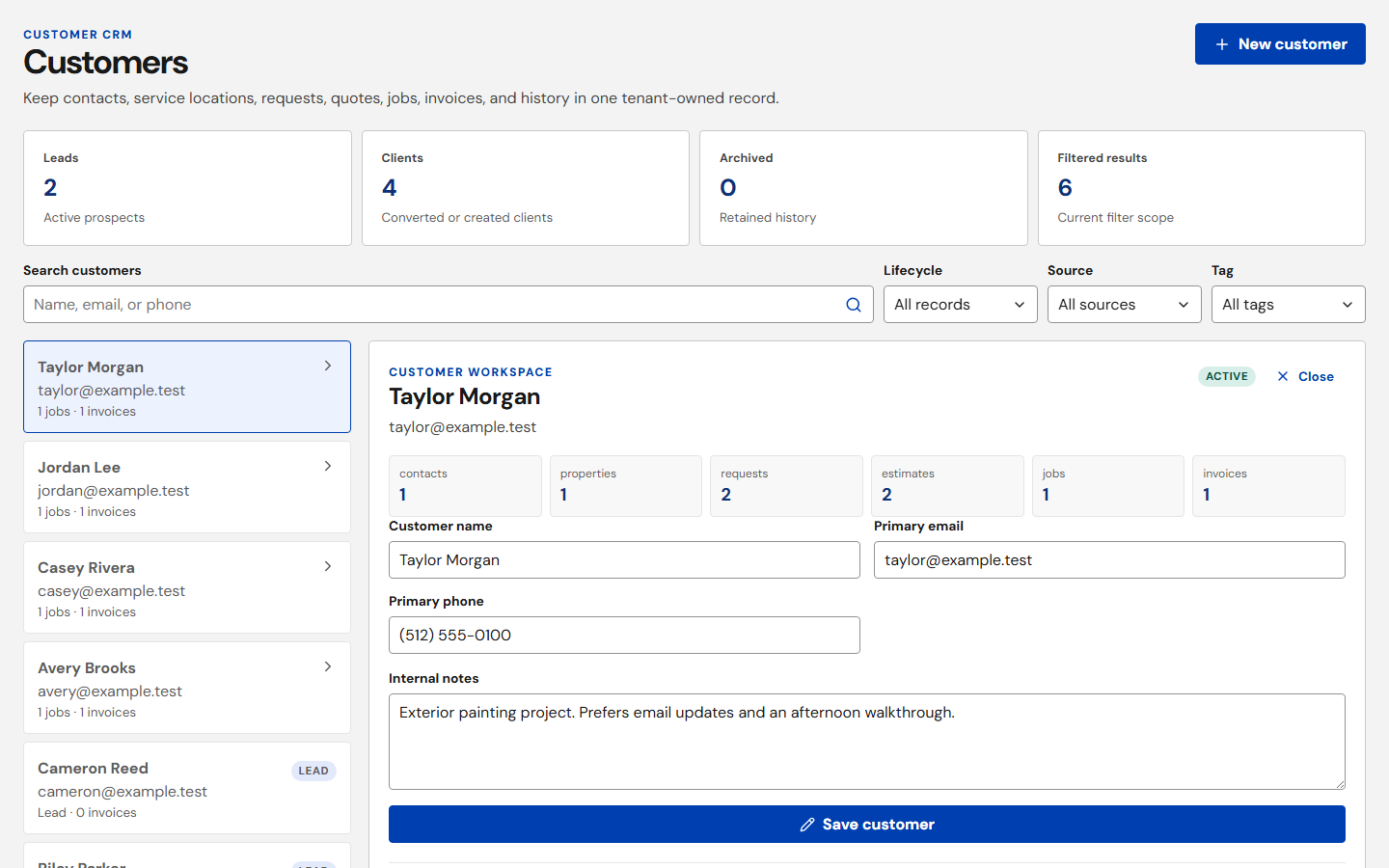Open Casey Rivera's customer record
The image size is (1389, 868).
tap(187, 587)
